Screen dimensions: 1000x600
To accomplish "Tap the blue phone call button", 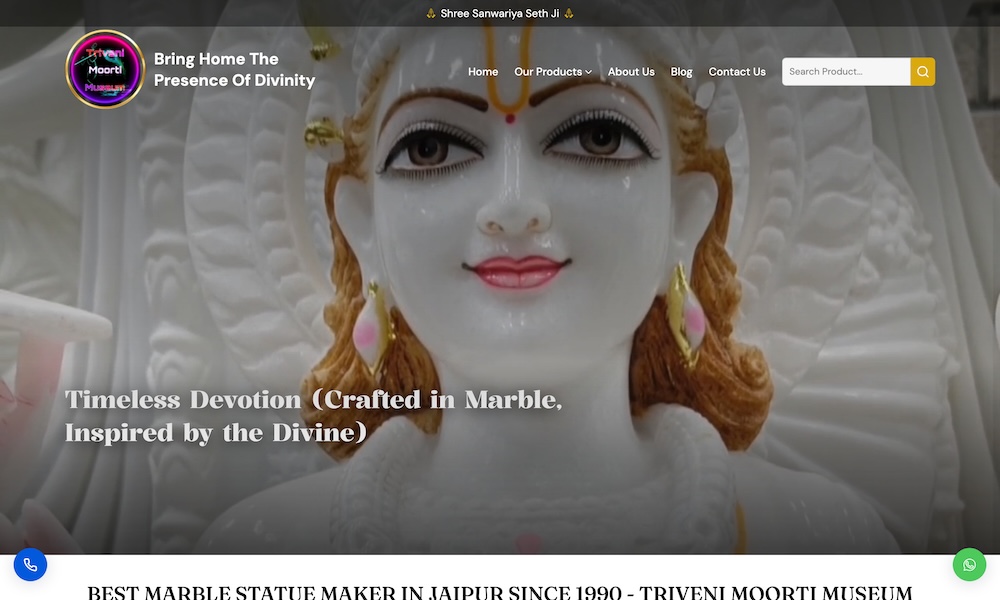I will [x=31, y=564].
